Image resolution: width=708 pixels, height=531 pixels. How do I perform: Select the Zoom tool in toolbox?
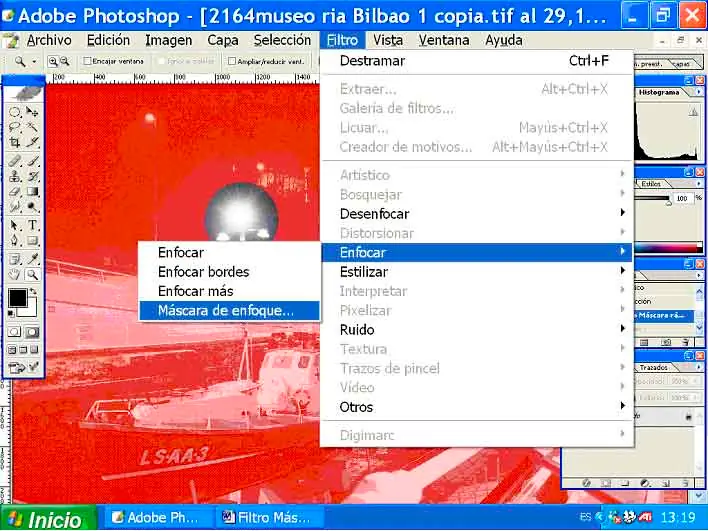tap(32, 275)
